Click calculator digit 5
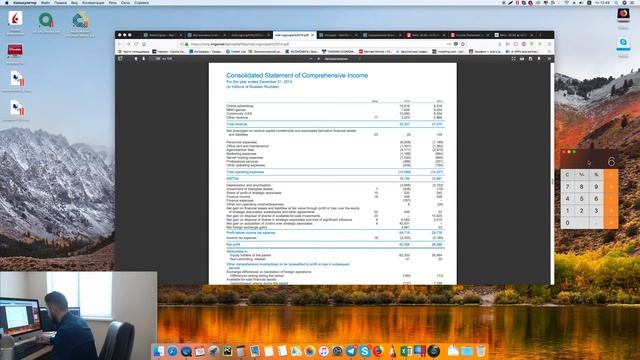The image size is (640, 360). [582, 199]
